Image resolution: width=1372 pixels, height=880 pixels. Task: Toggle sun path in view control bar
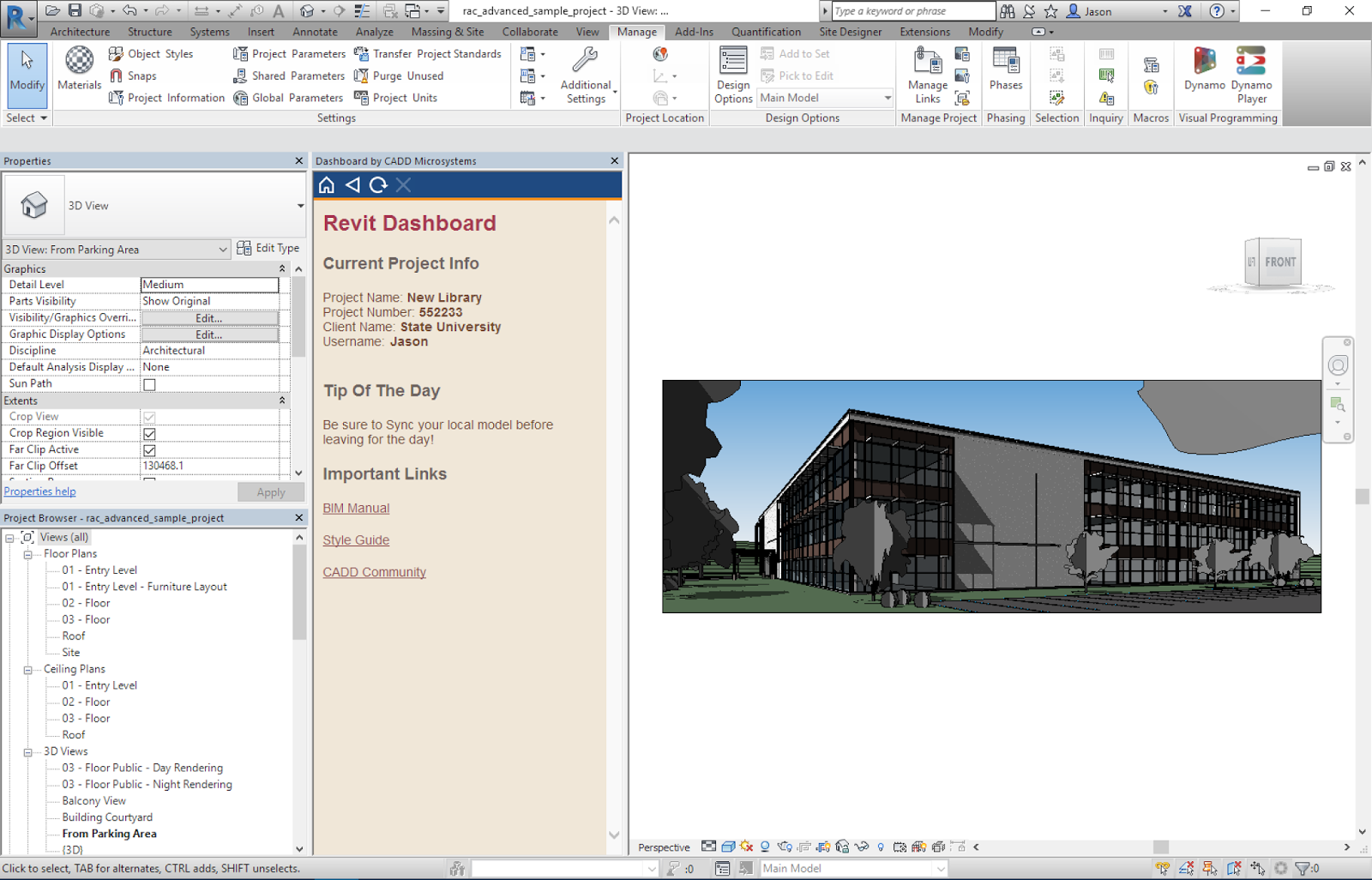click(745, 847)
